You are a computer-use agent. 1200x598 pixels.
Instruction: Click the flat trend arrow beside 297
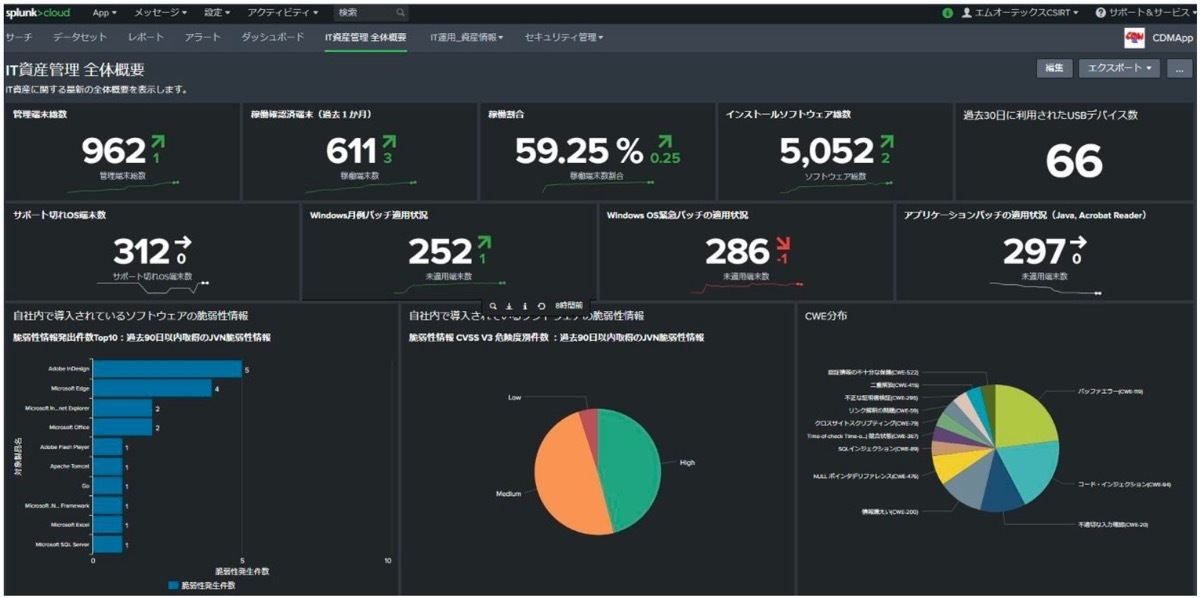click(1081, 243)
